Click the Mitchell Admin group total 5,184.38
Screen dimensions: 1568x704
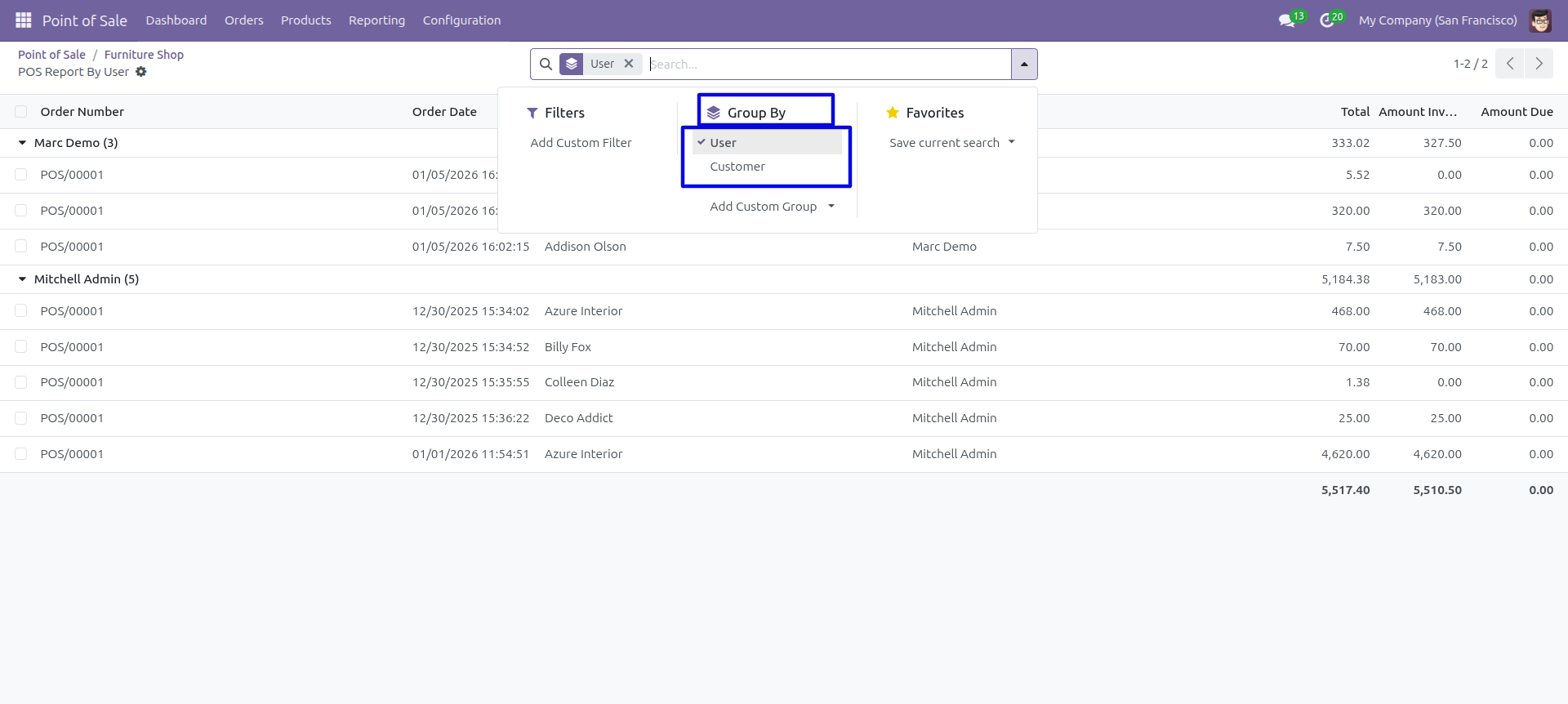1345,279
